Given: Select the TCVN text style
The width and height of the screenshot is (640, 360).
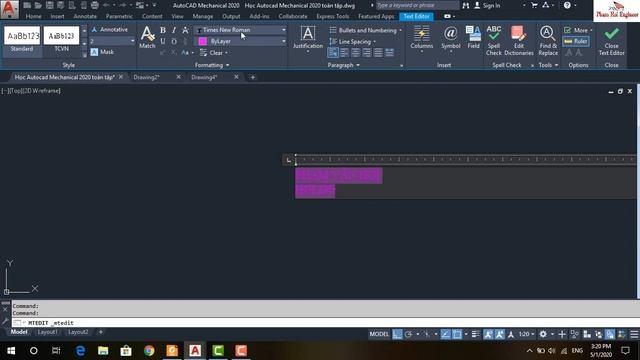Looking at the screenshot, I should (x=61, y=40).
